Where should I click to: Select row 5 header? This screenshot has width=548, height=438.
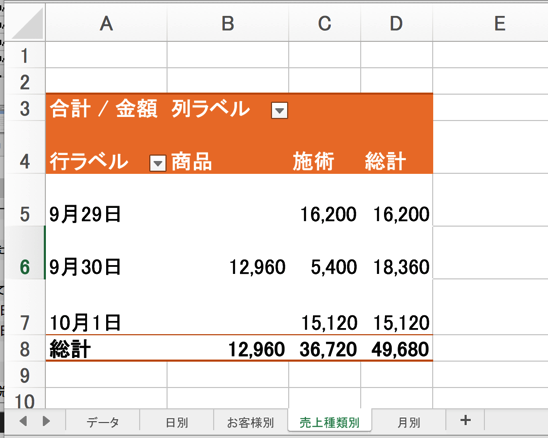(x=24, y=200)
